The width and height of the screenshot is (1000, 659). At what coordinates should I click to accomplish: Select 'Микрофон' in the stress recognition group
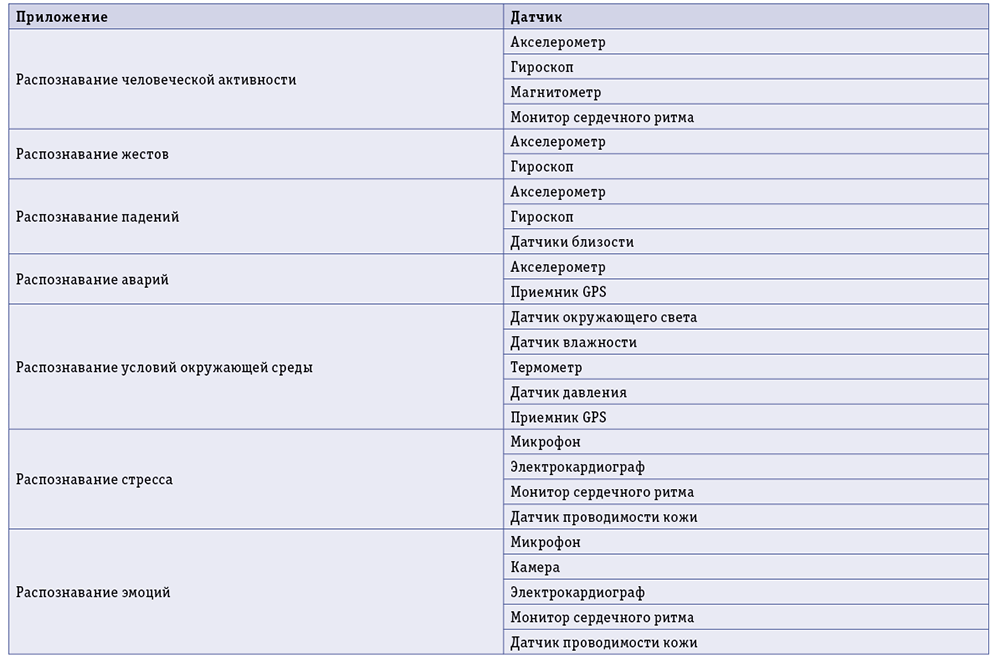click(746, 442)
